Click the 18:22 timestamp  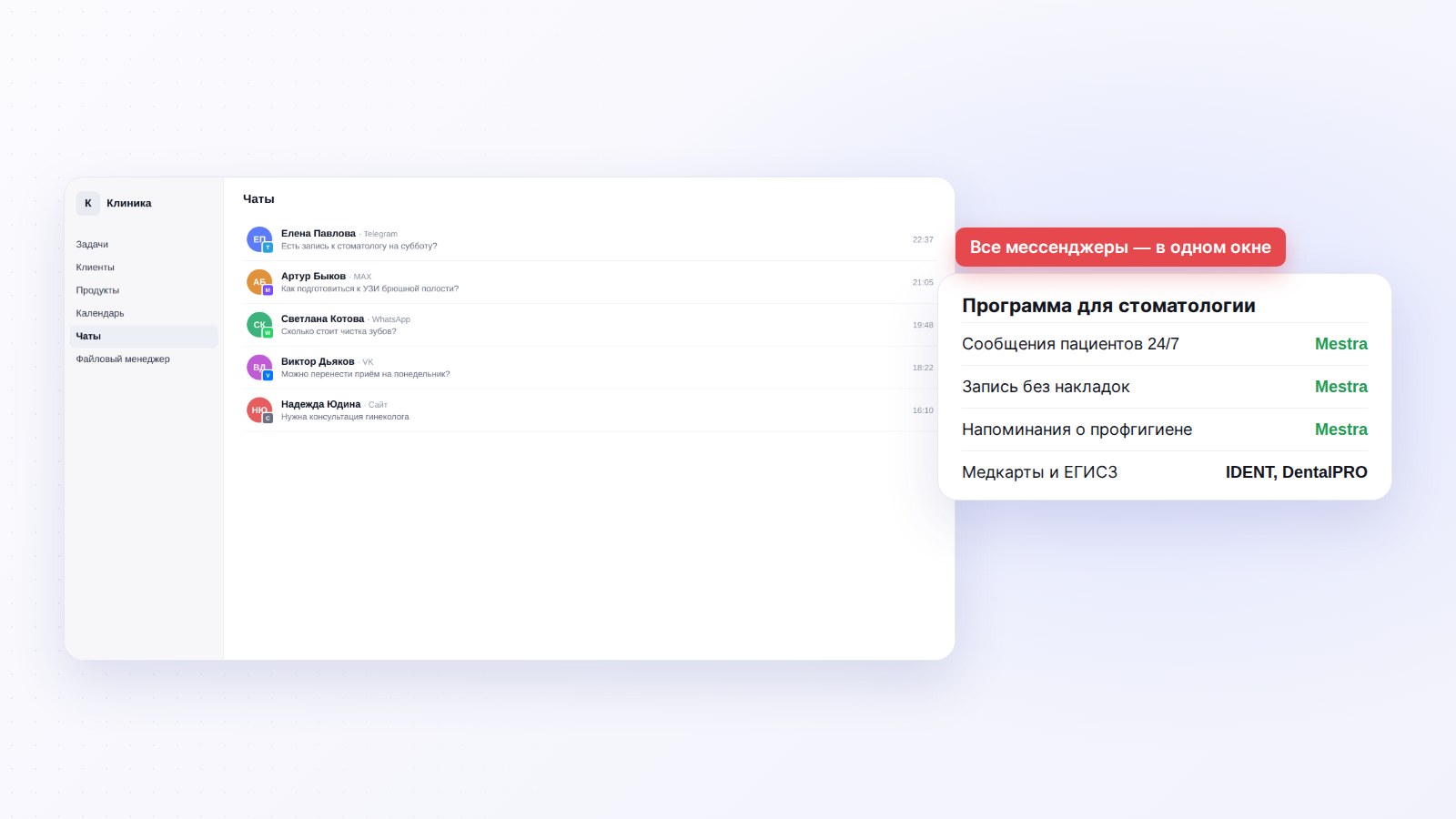coord(923,368)
